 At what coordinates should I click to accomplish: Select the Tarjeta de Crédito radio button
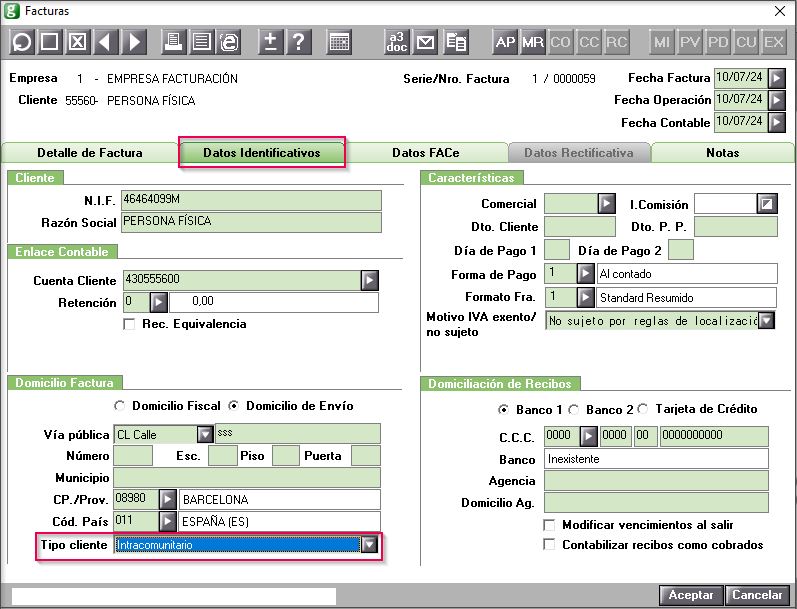pyautogui.click(x=643, y=409)
